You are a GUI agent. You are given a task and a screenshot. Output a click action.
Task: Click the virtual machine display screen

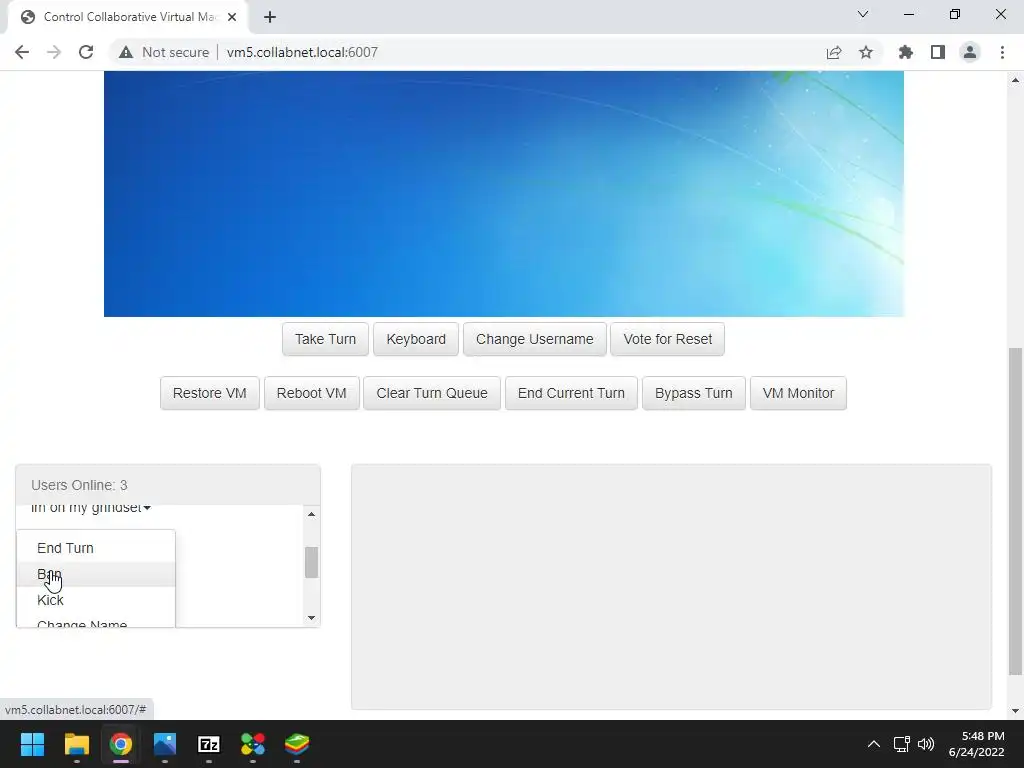tap(504, 194)
